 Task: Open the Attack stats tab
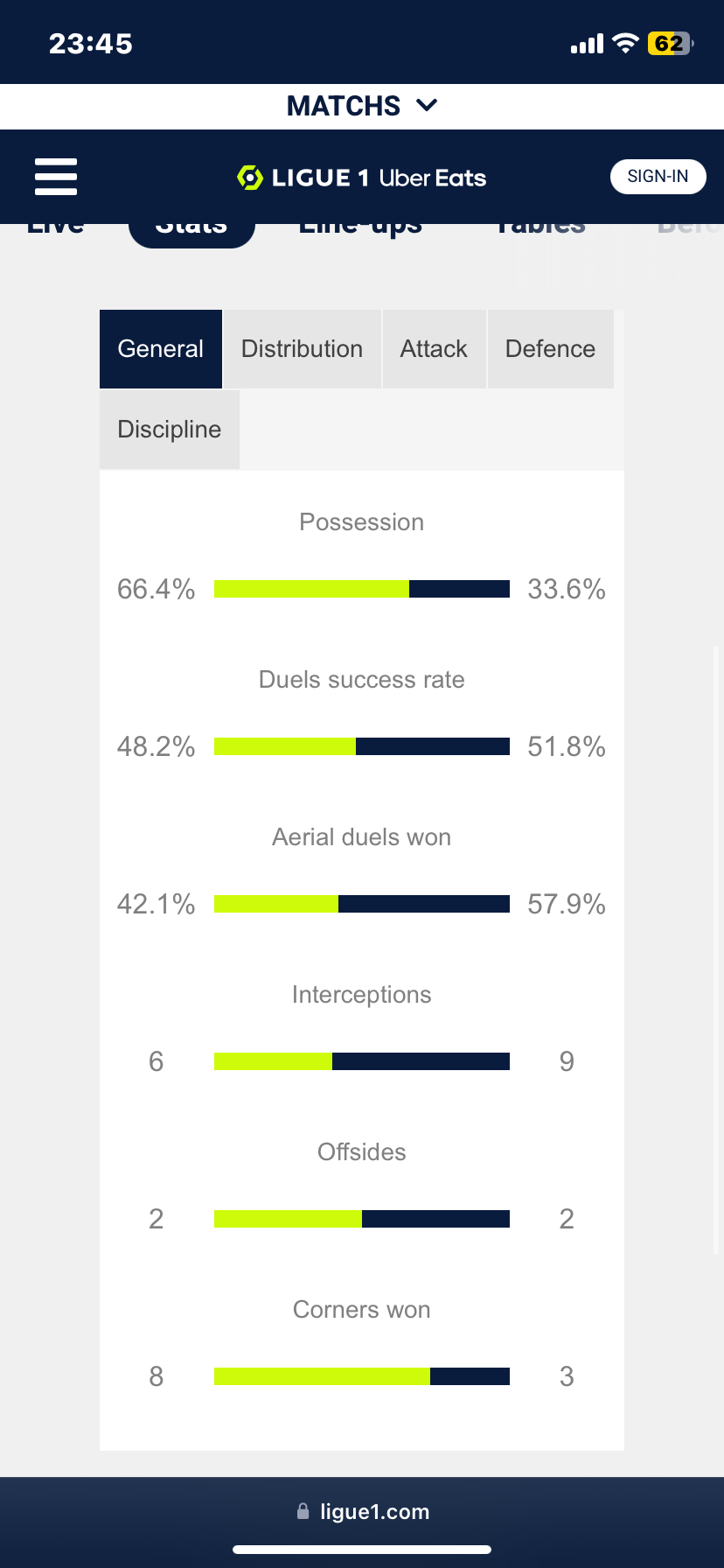pos(434,349)
